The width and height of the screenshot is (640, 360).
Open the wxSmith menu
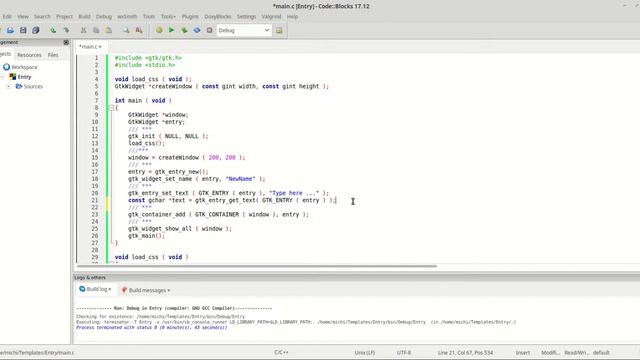pyautogui.click(x=127, y=16)
